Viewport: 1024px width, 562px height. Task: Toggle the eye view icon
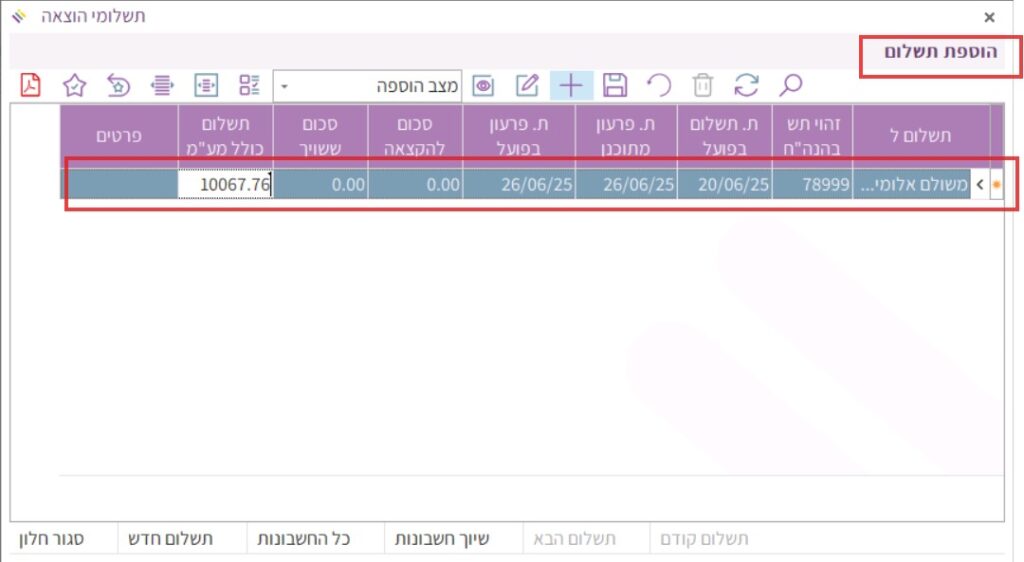pos(483,86)
